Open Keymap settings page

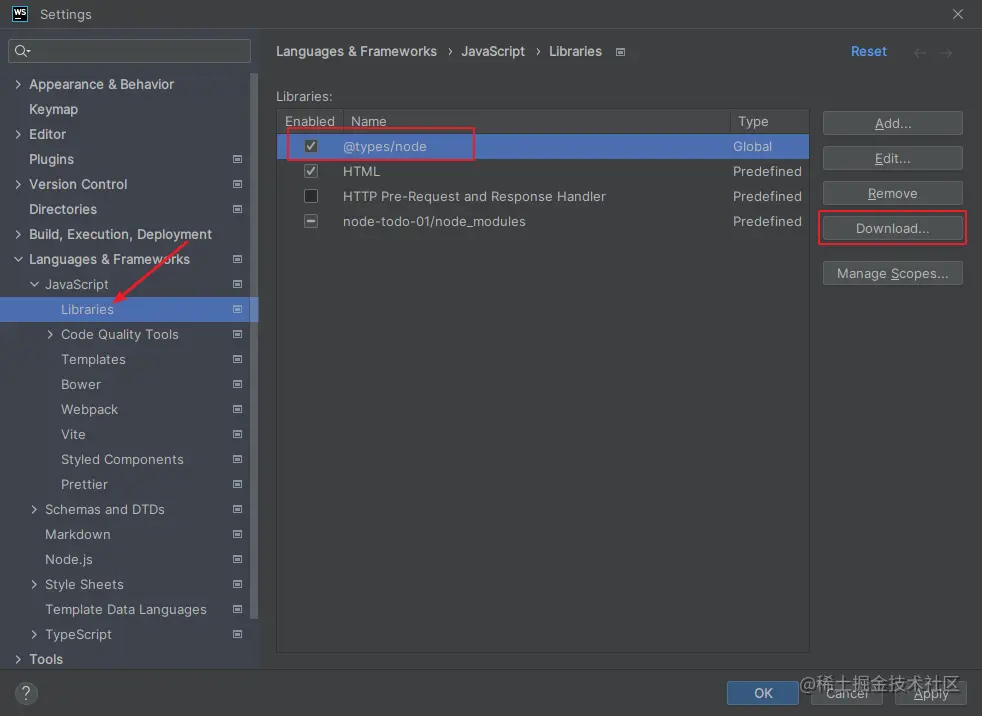pos(53,110)
